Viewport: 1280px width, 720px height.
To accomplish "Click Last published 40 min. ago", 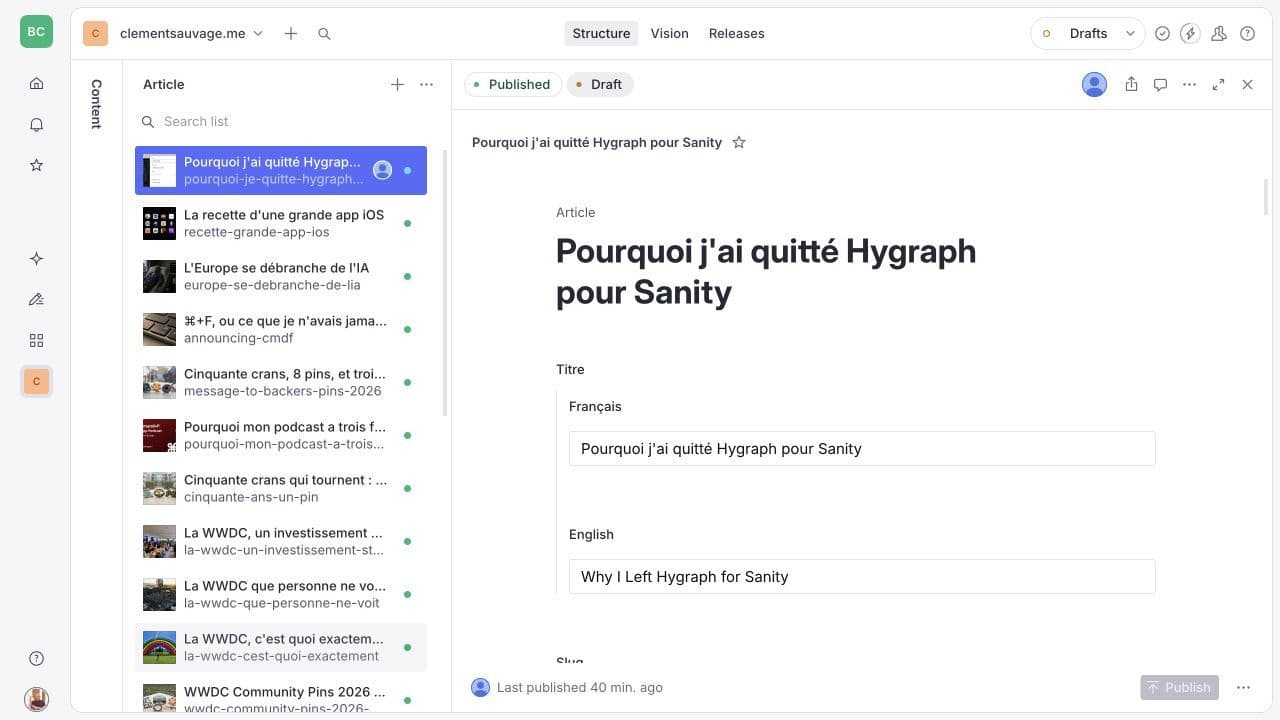I will click(x=579, y=687).
